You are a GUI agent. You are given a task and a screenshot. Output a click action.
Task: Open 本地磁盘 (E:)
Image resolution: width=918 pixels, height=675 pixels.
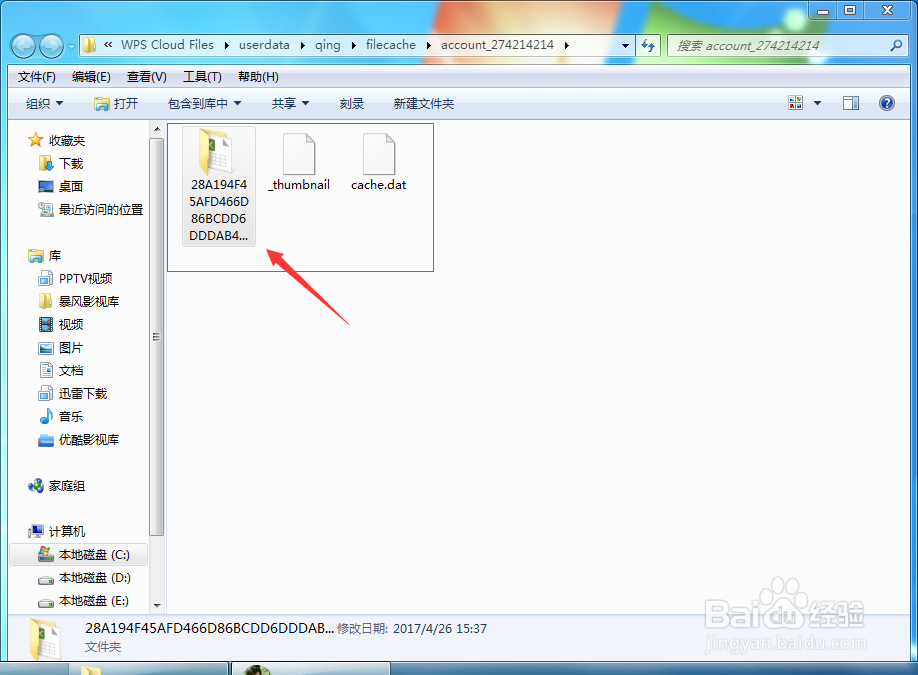pyautogui.click(x=84, y=601)
